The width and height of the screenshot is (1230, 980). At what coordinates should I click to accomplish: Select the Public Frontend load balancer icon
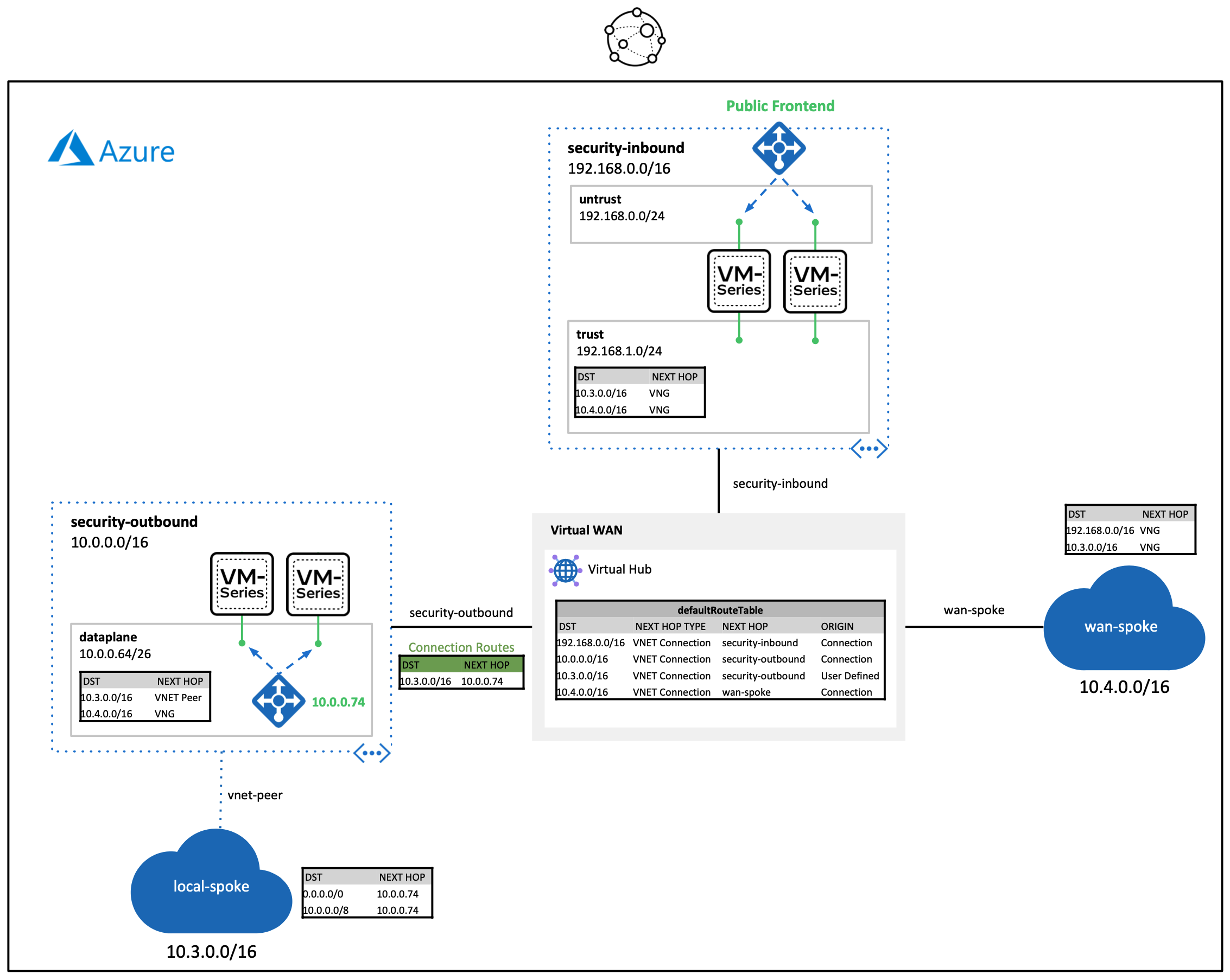[x=778, y=148]
